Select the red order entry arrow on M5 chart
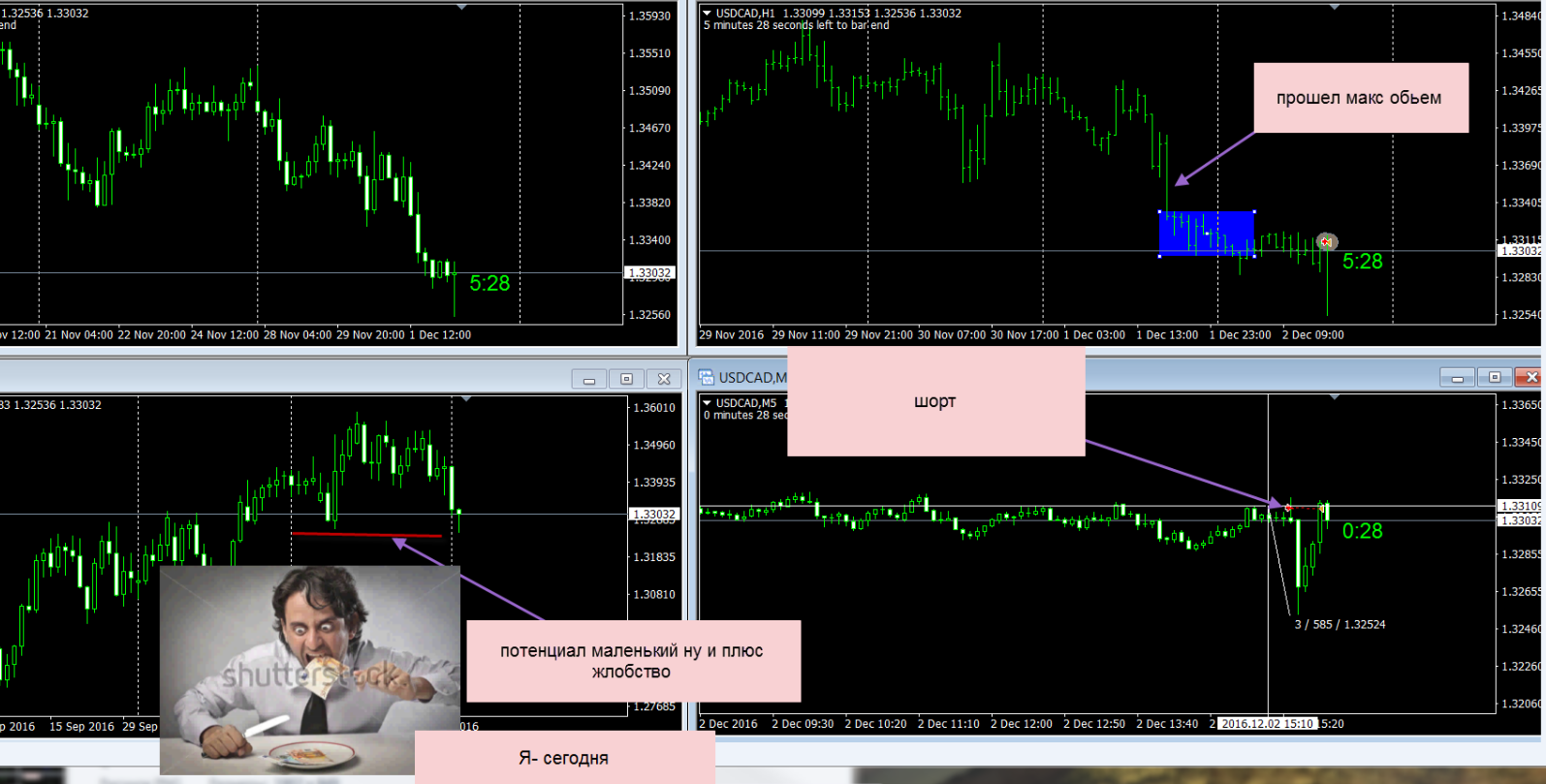Image resolution: width=1546 pixels, height=784 pixels. click(1288, 508)
